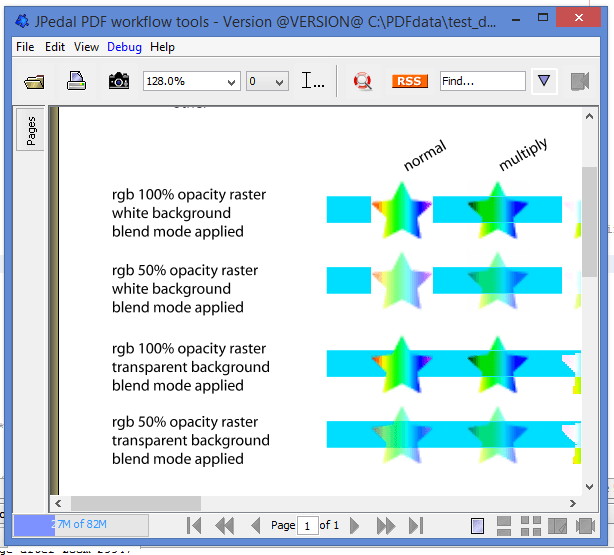
Task: Jump to the last page
Action: [x=416, y=525]
